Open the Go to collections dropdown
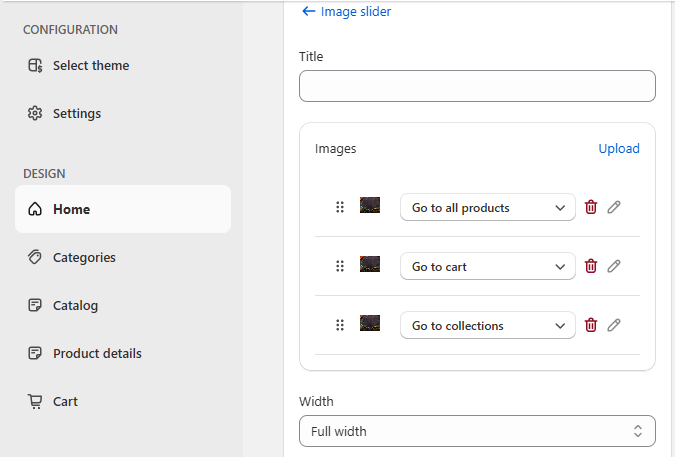Screen dimensions: 675x457 coord(488,325)
